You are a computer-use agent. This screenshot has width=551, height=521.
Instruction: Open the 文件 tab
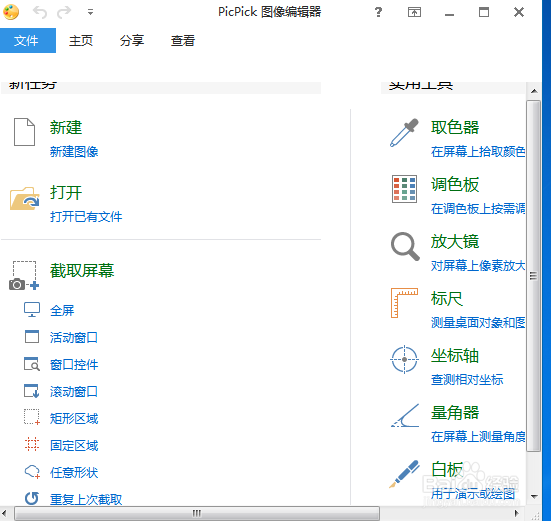pos(28,40)
